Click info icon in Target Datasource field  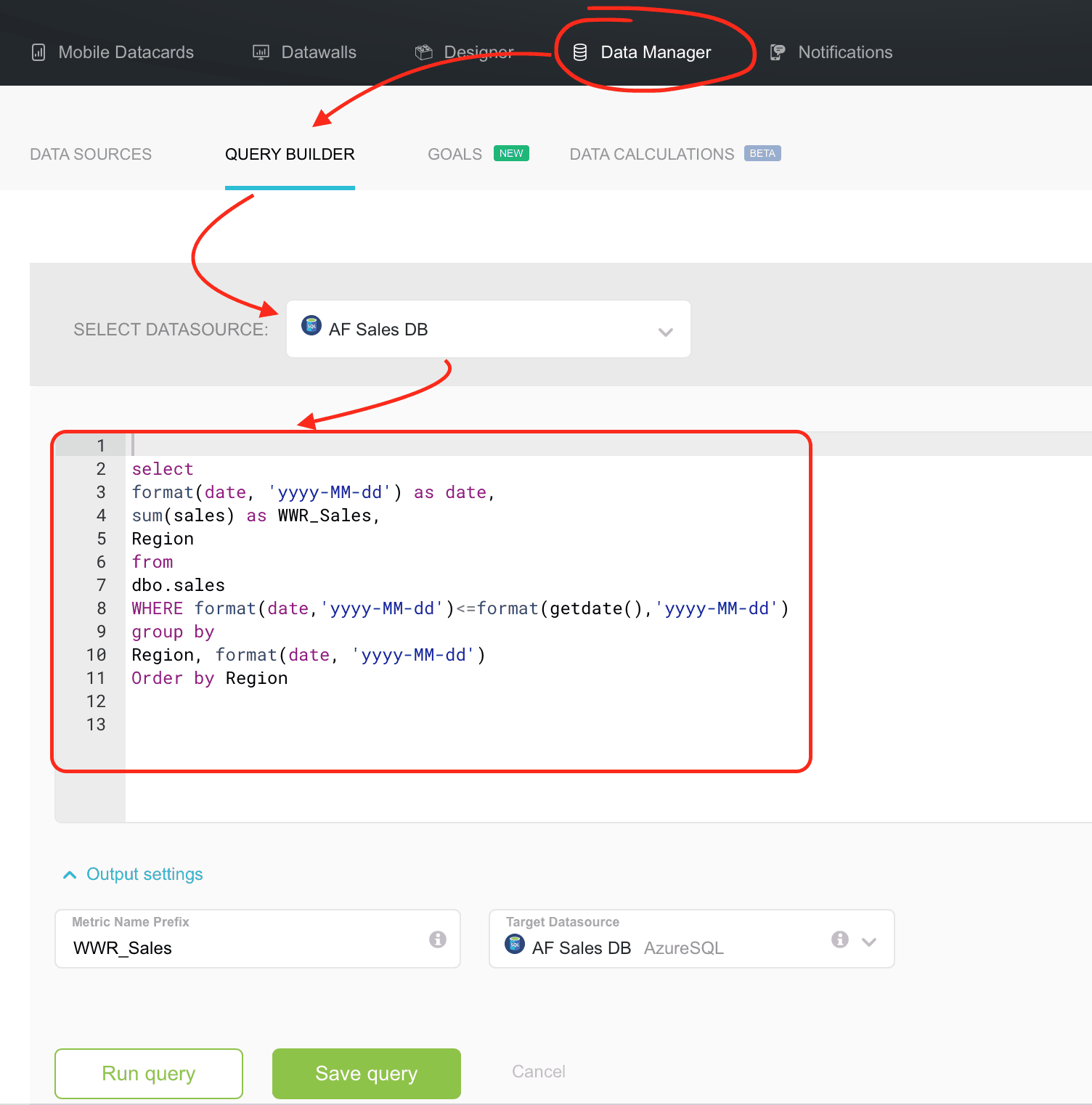click(840, 939)
